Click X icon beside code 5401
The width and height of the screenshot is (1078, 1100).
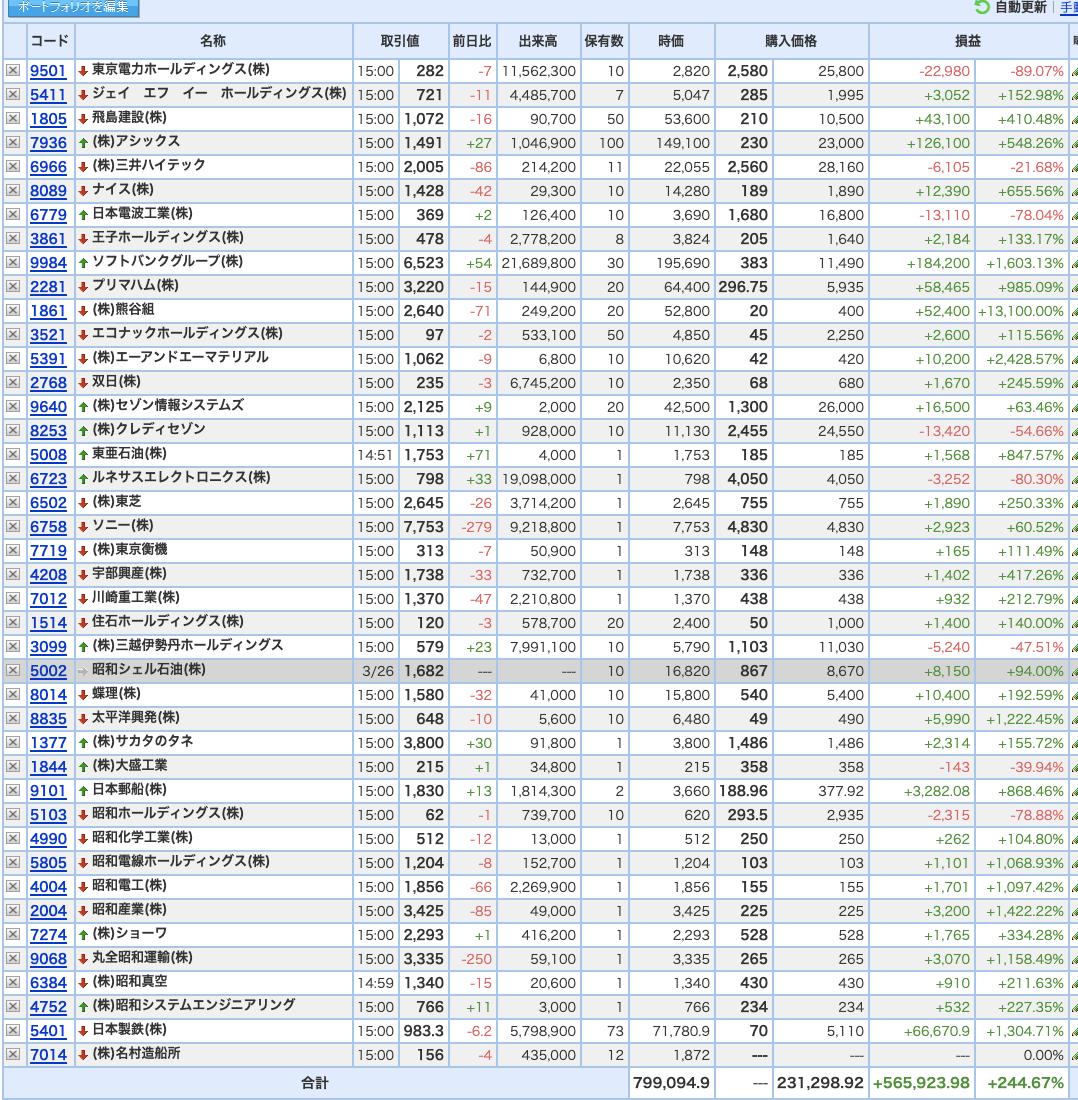(13, 1030)
